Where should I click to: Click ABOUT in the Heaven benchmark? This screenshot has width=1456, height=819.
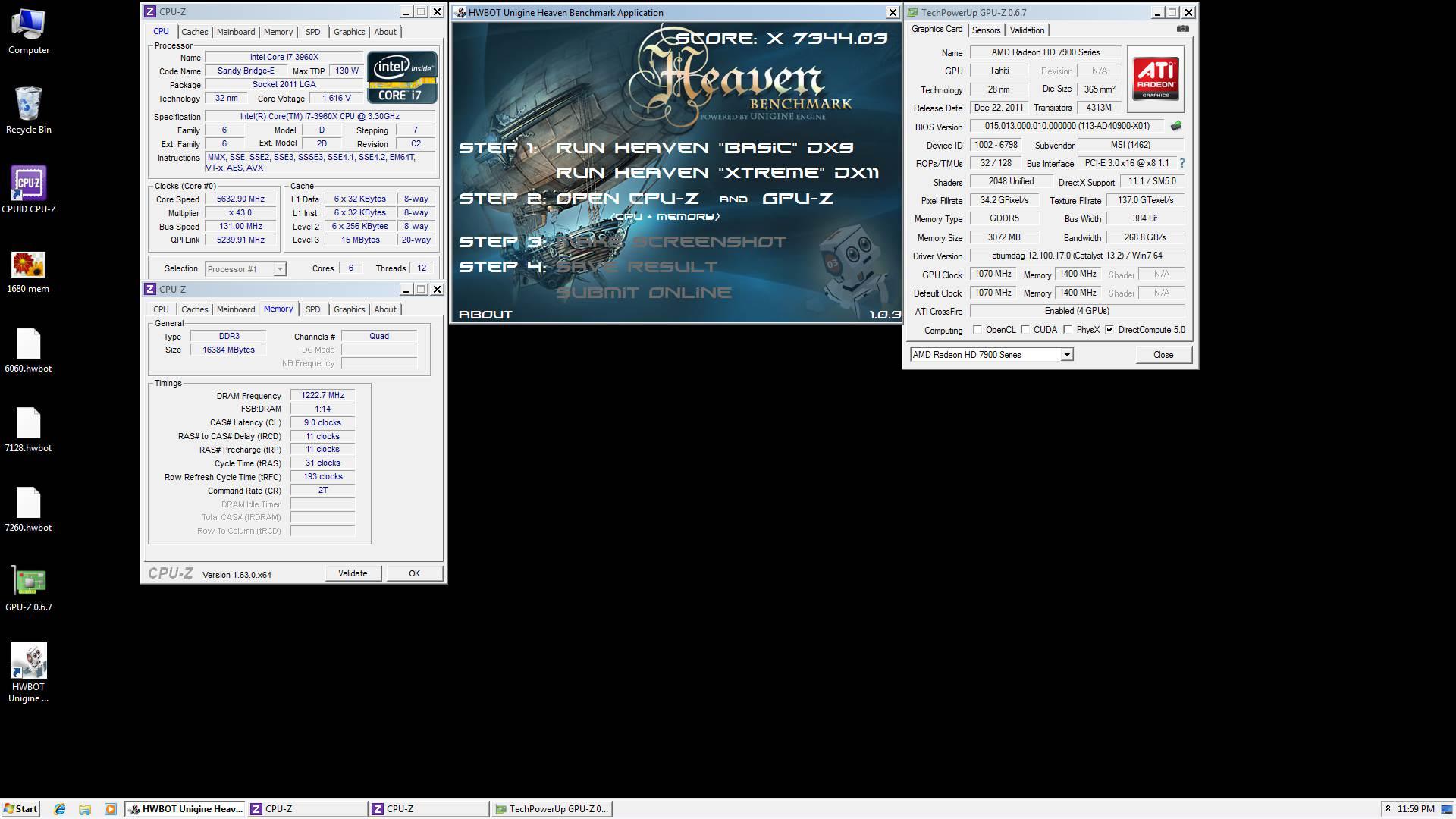click(x=485, y=314)
